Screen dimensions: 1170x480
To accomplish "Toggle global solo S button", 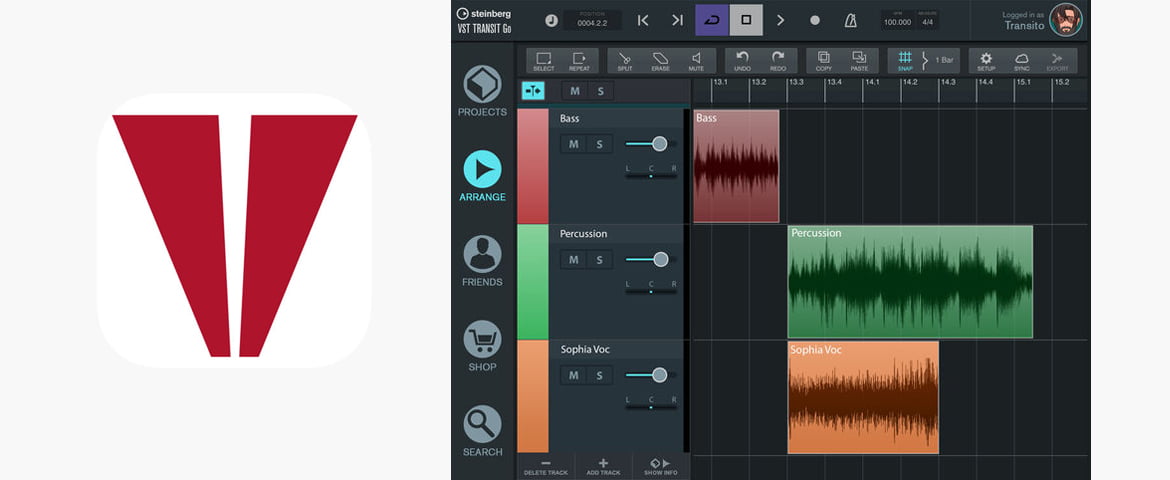I will click(600, 91).
